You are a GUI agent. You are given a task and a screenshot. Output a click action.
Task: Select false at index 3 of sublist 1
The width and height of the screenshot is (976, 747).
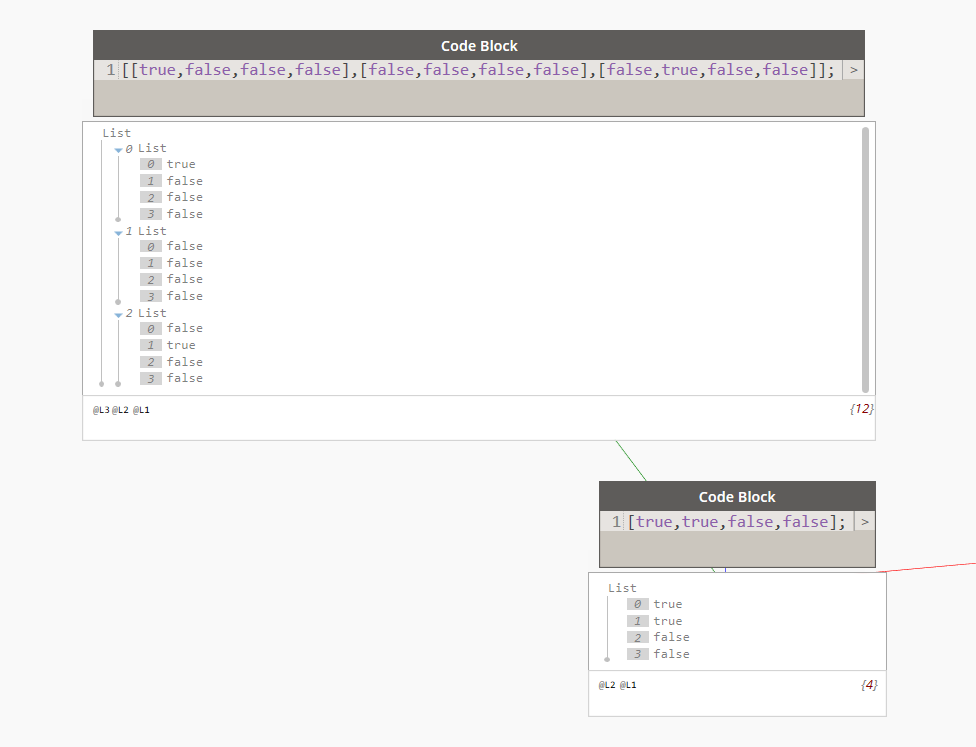point(184,296)
